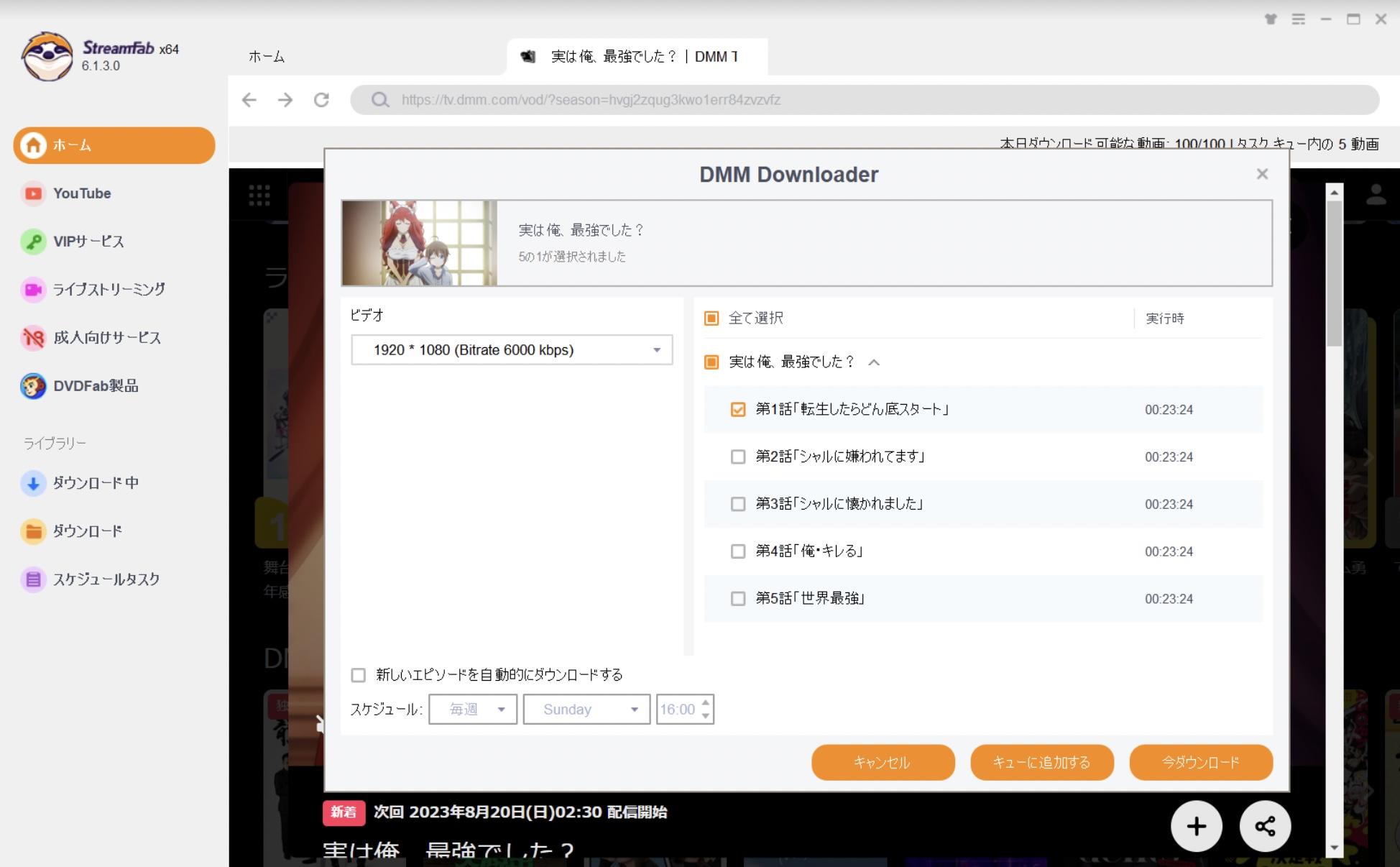Open the downloading arrow icon

(33, 483)
